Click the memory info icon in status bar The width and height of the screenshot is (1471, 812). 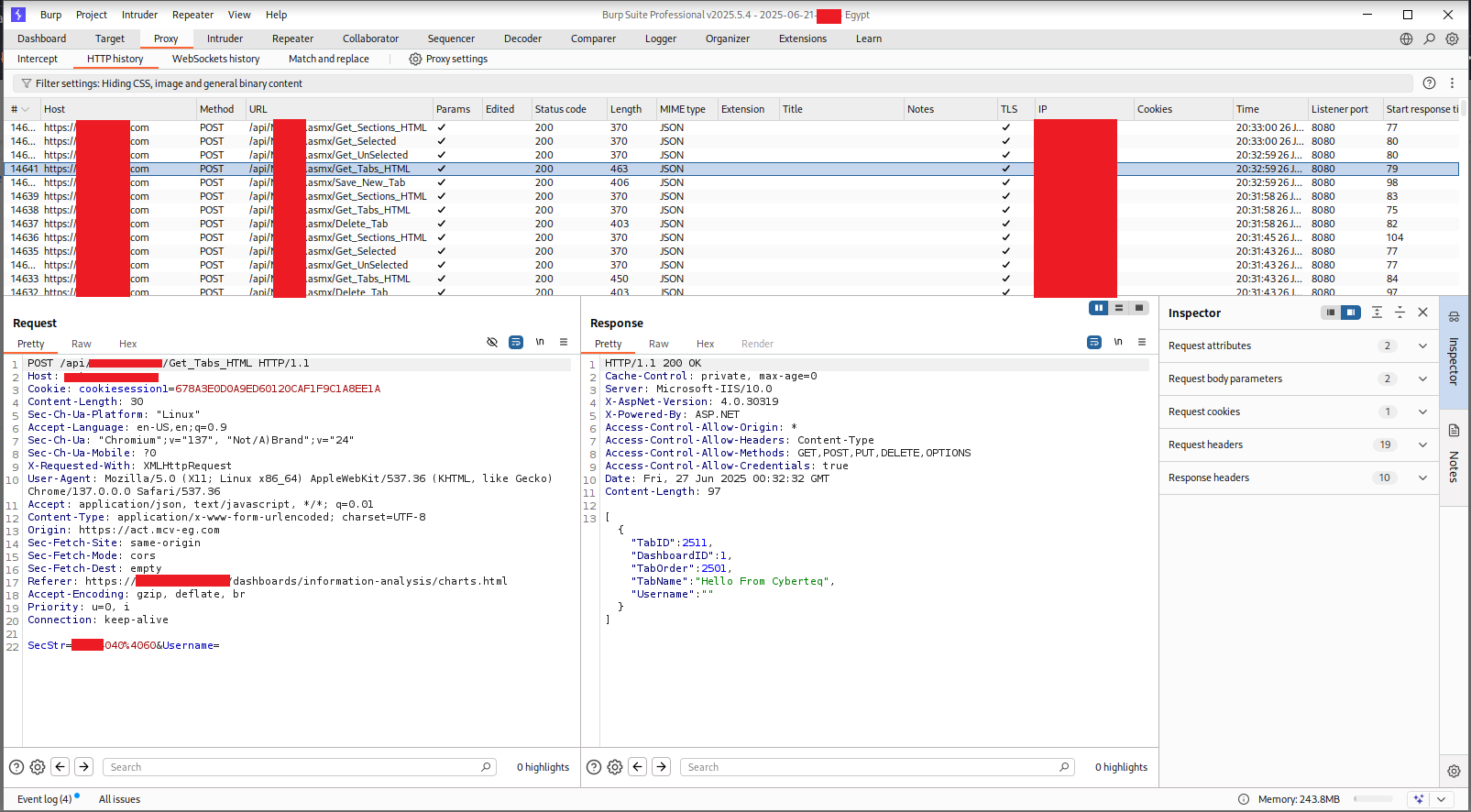tap(1244, 799)
